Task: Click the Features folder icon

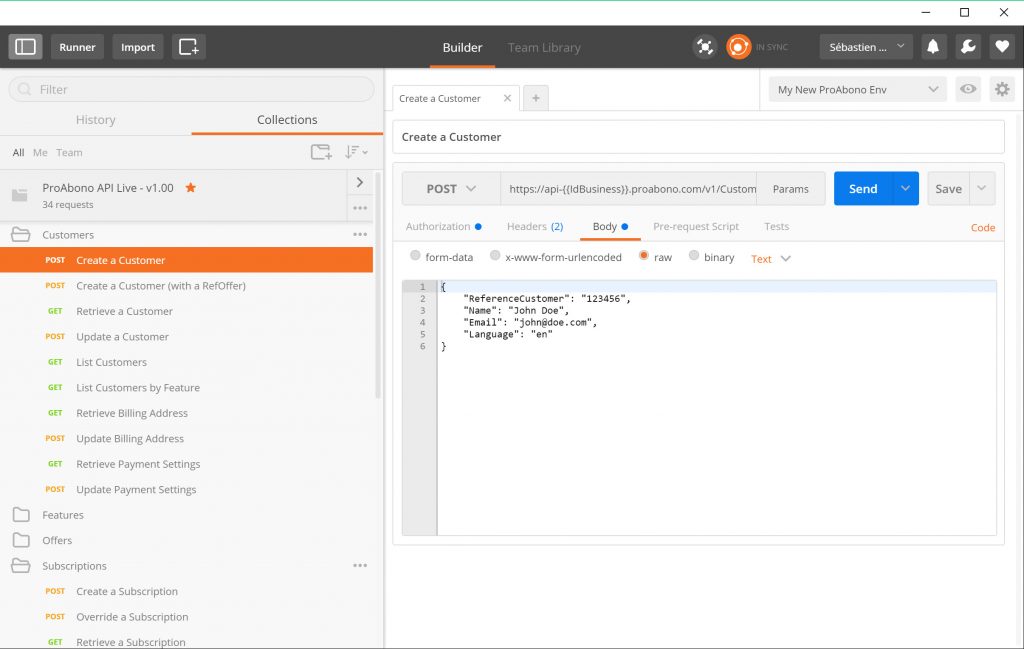Action: click(x=21, y=514)
